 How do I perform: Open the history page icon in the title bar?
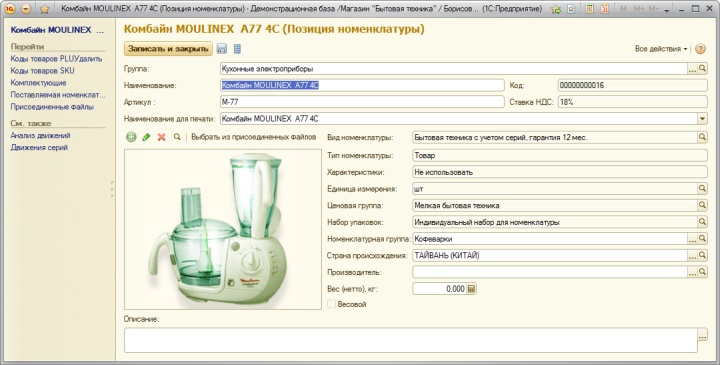pos(571,9)
